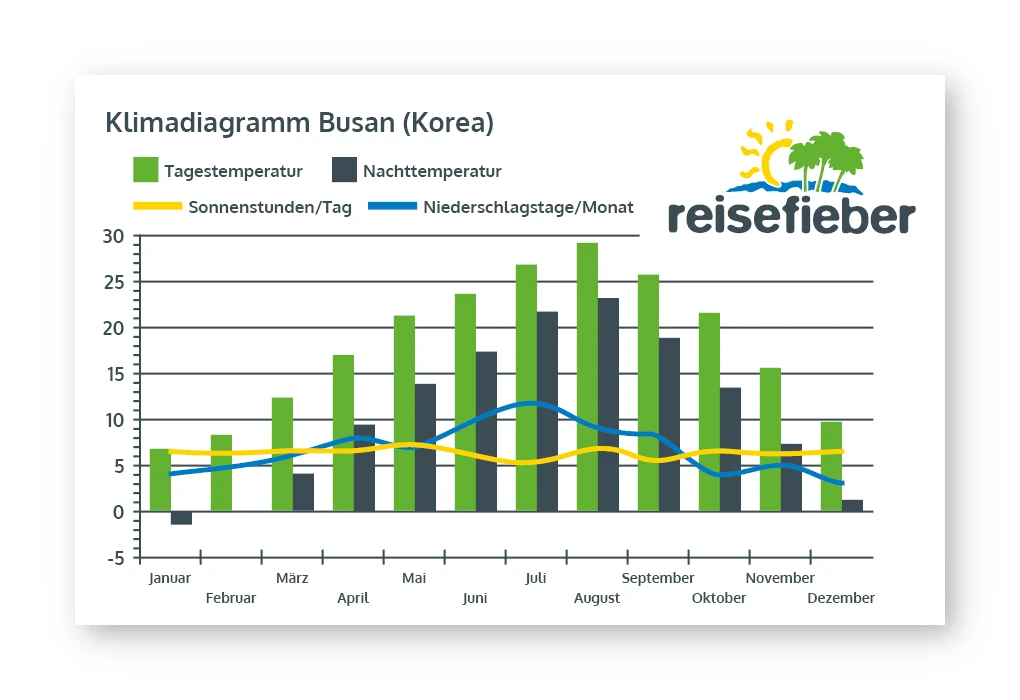Click the short dark Dezember night bar
The height and width of the screenshot is (700, 1020).
point(852,506)
